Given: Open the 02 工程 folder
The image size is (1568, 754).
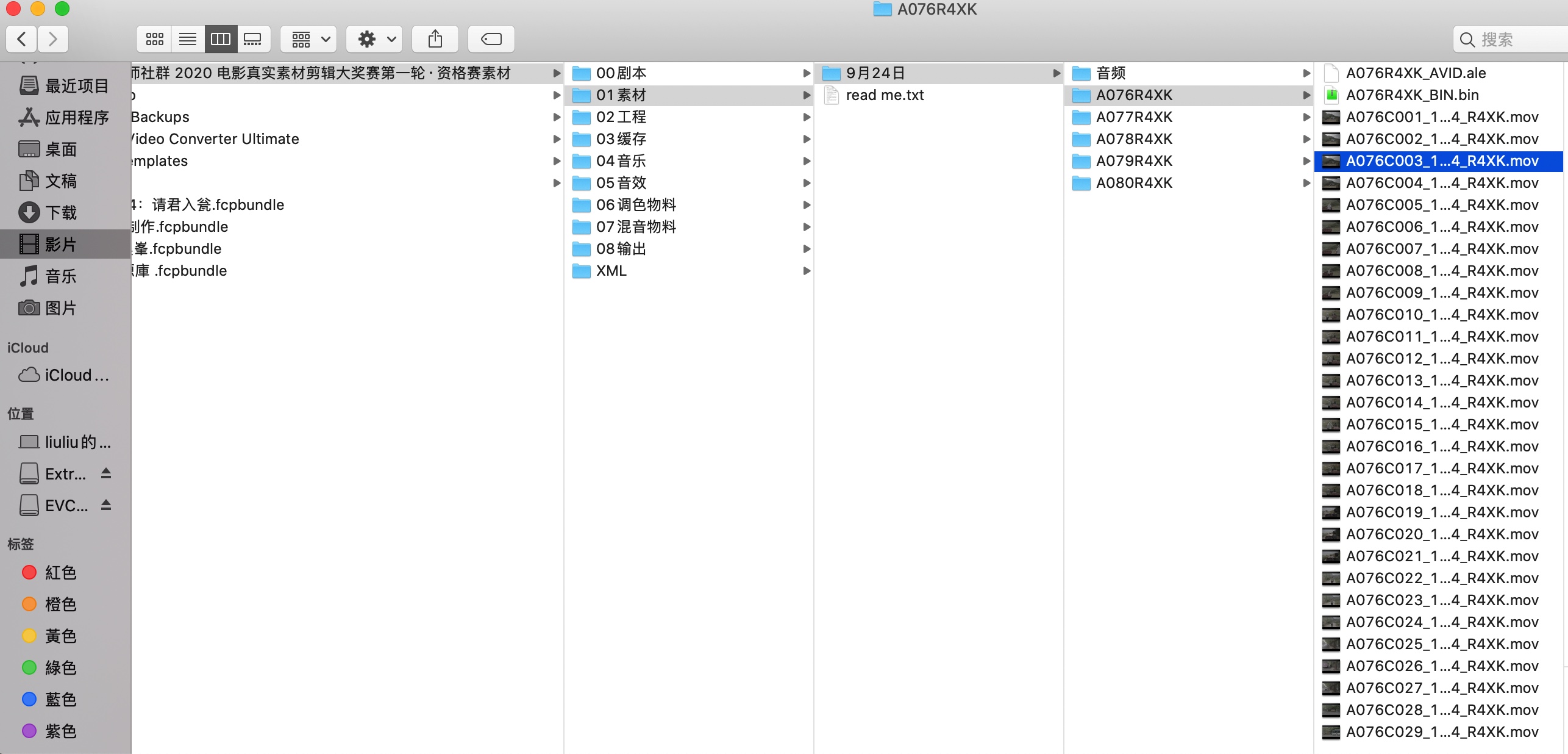Looking at the screenshot, I should point(621,117).
